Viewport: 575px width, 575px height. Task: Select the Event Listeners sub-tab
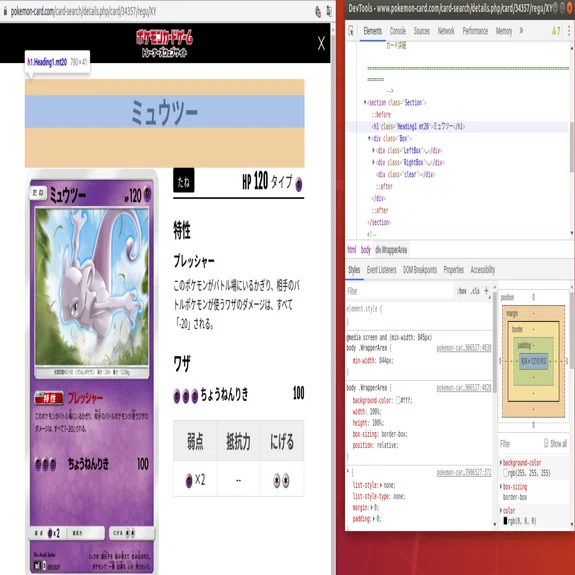click(x=381, y=270)
